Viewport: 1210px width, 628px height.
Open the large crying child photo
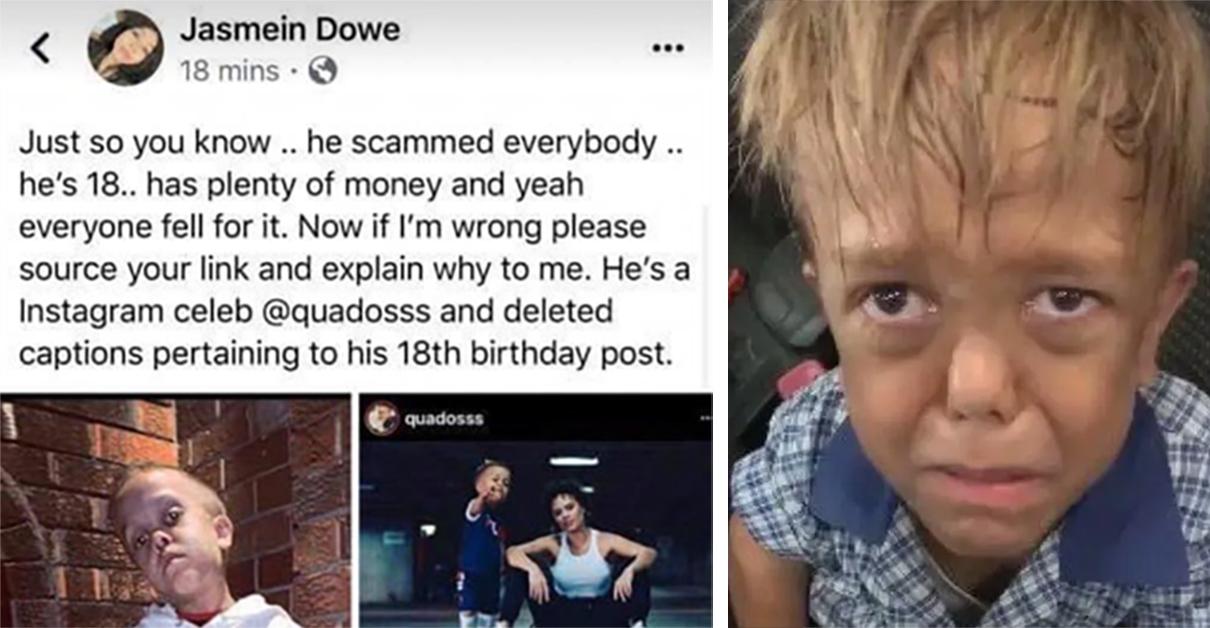tap(969, 314)
